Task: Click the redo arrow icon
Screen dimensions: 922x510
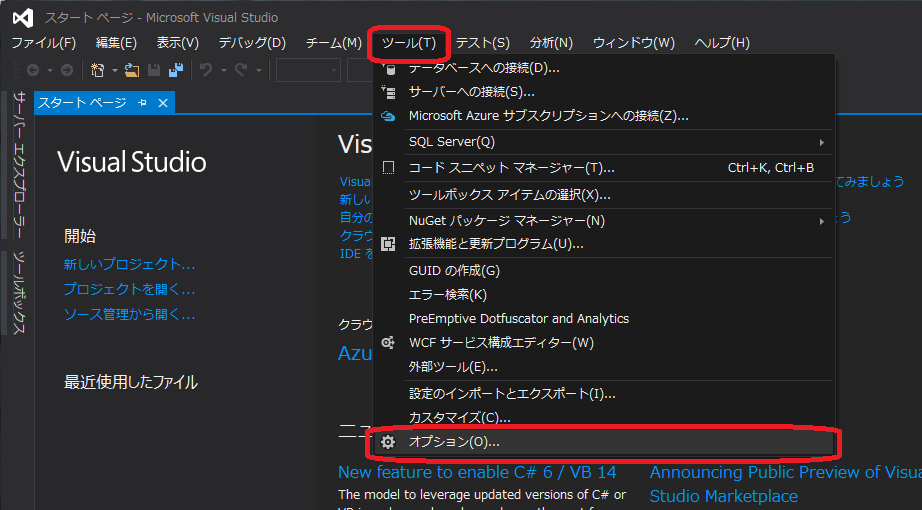Action: point(241,71)
